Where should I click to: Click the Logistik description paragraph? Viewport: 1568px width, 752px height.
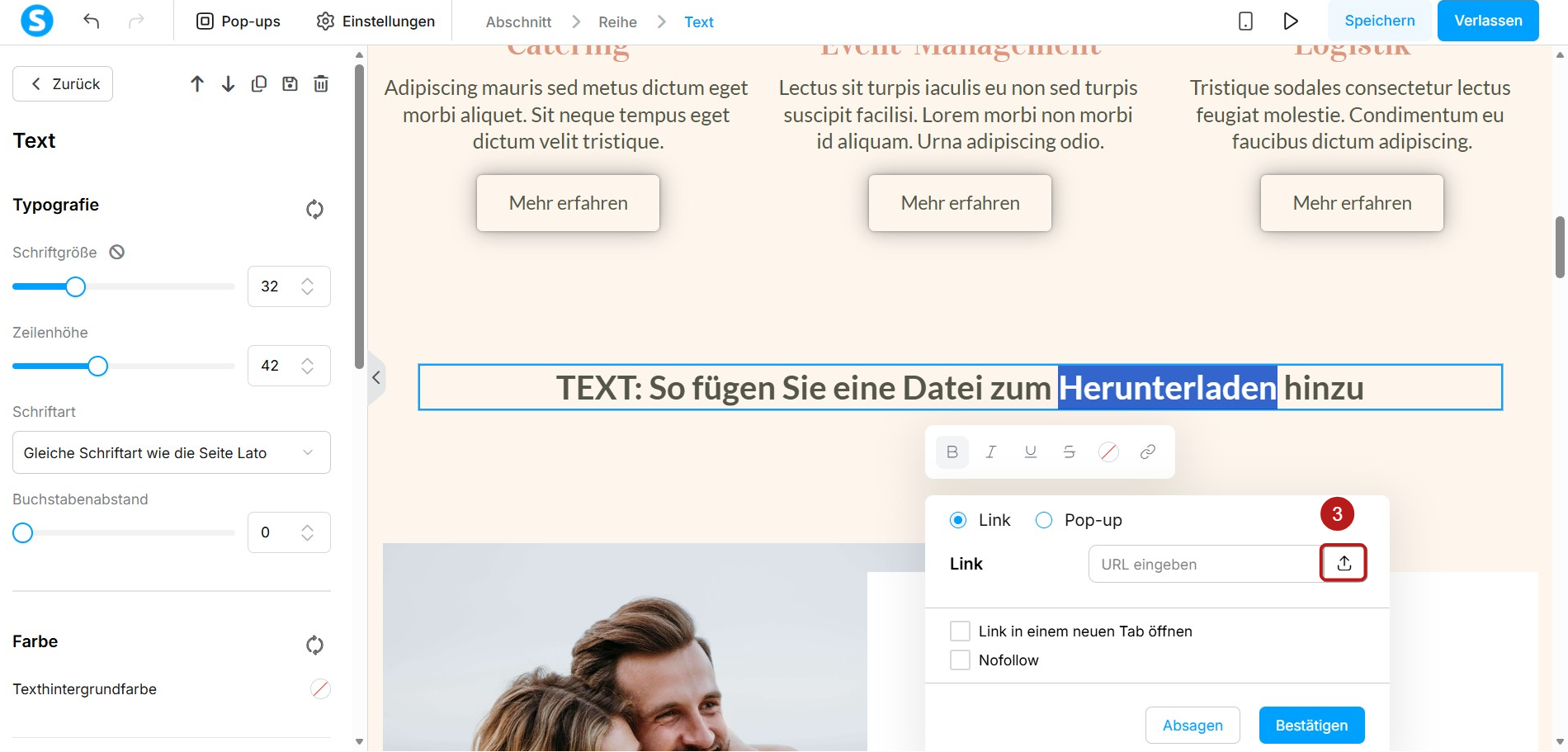click(x=1350, y=115)
